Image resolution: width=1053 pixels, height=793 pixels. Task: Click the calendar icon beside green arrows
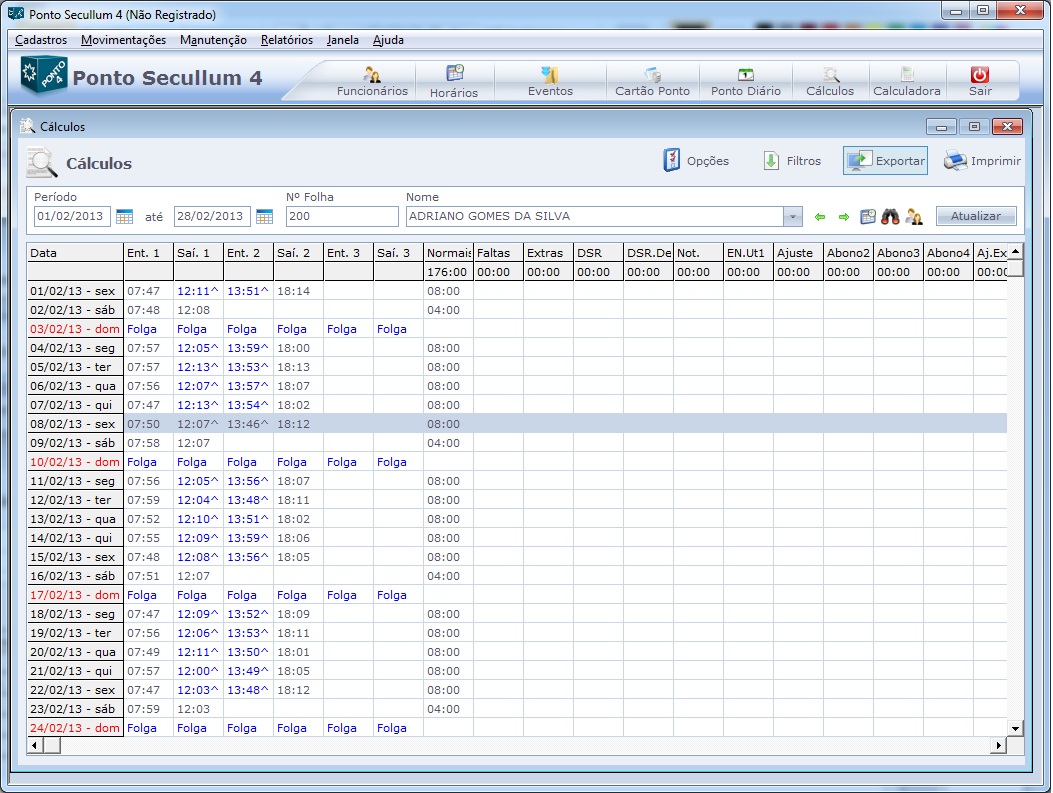[868, 216]
